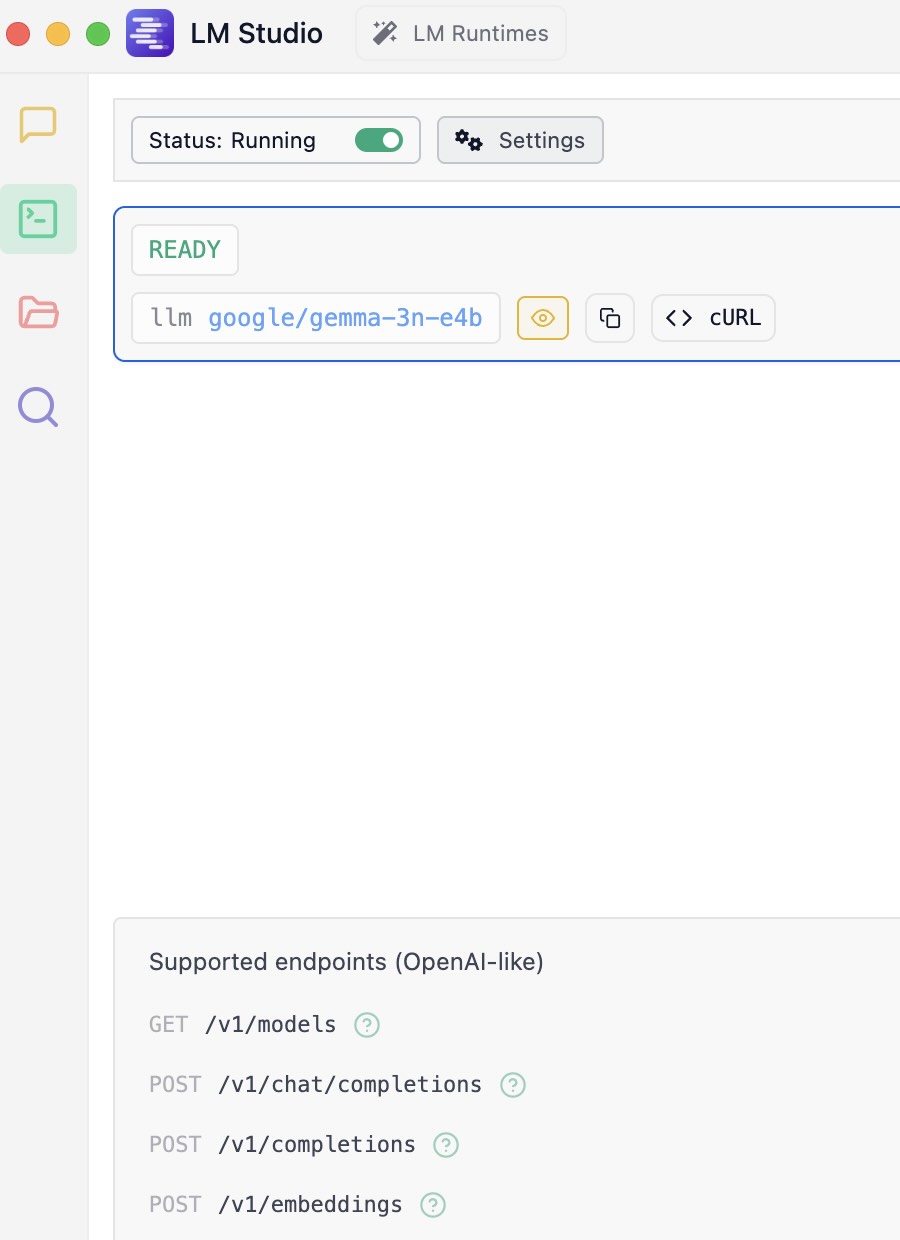Viewport: 900px width, 1240px height.
Task: Open help for the /v1/completions endpoint
Action: (446, 1144)
